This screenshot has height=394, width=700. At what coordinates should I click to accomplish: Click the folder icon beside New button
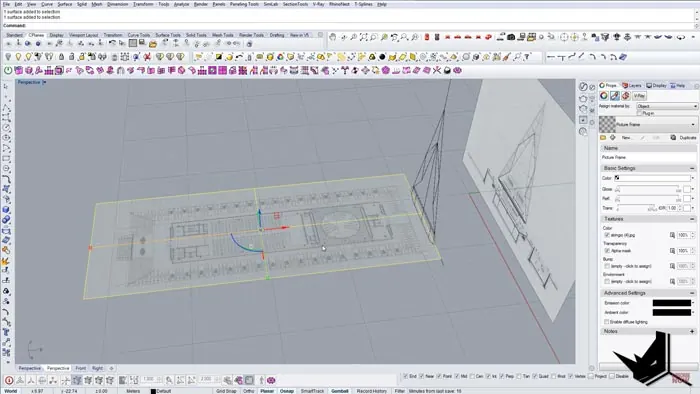(x=603, y=138)
